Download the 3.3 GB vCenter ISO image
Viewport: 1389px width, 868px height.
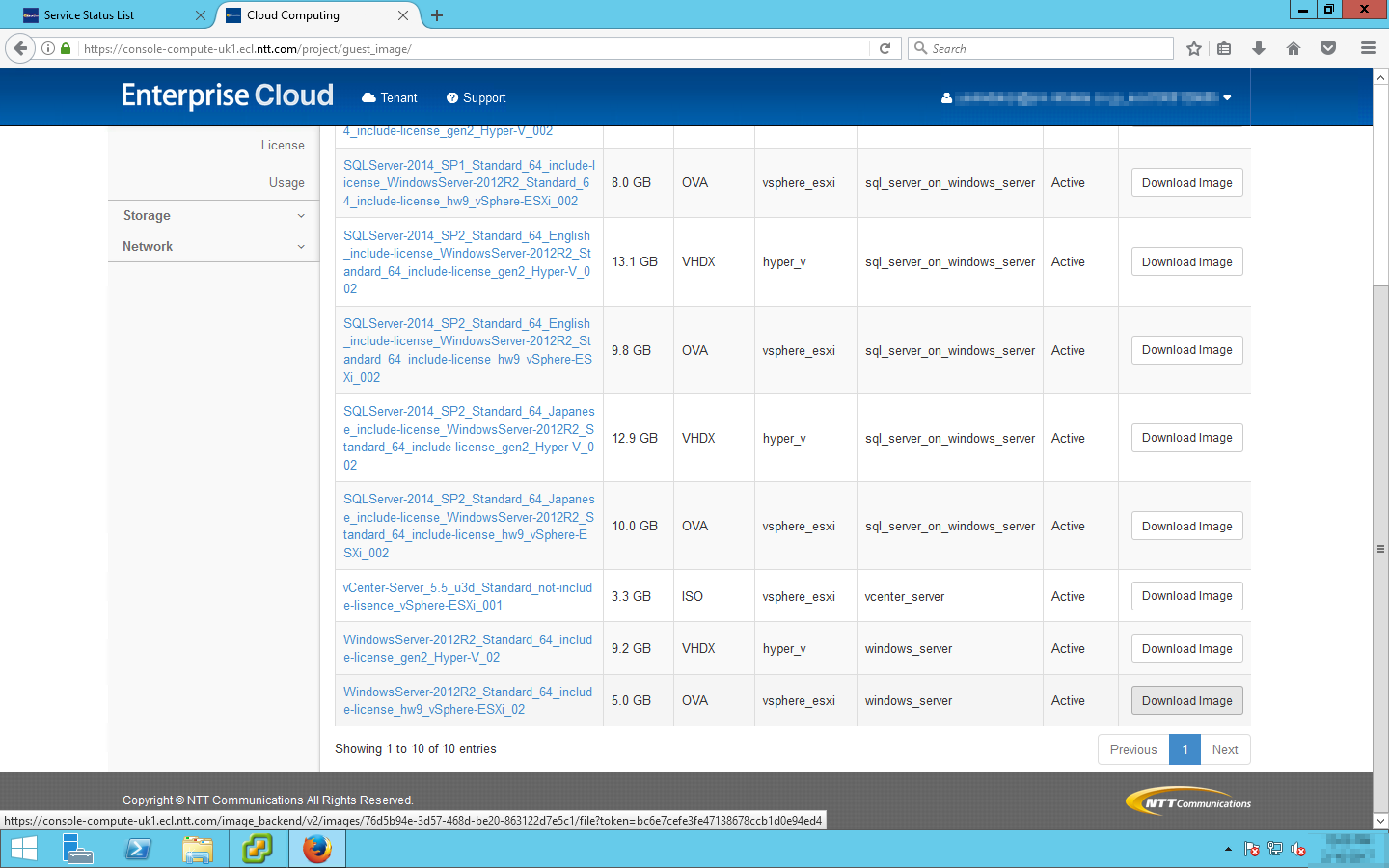[1186, 596]
